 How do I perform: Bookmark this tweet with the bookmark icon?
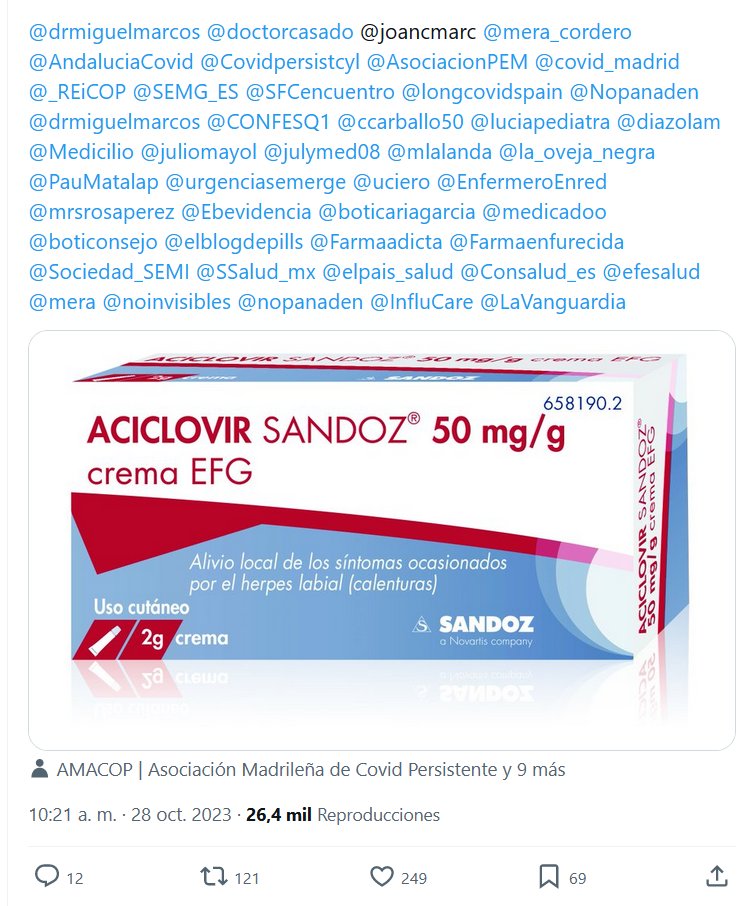[x=548, y=877]
